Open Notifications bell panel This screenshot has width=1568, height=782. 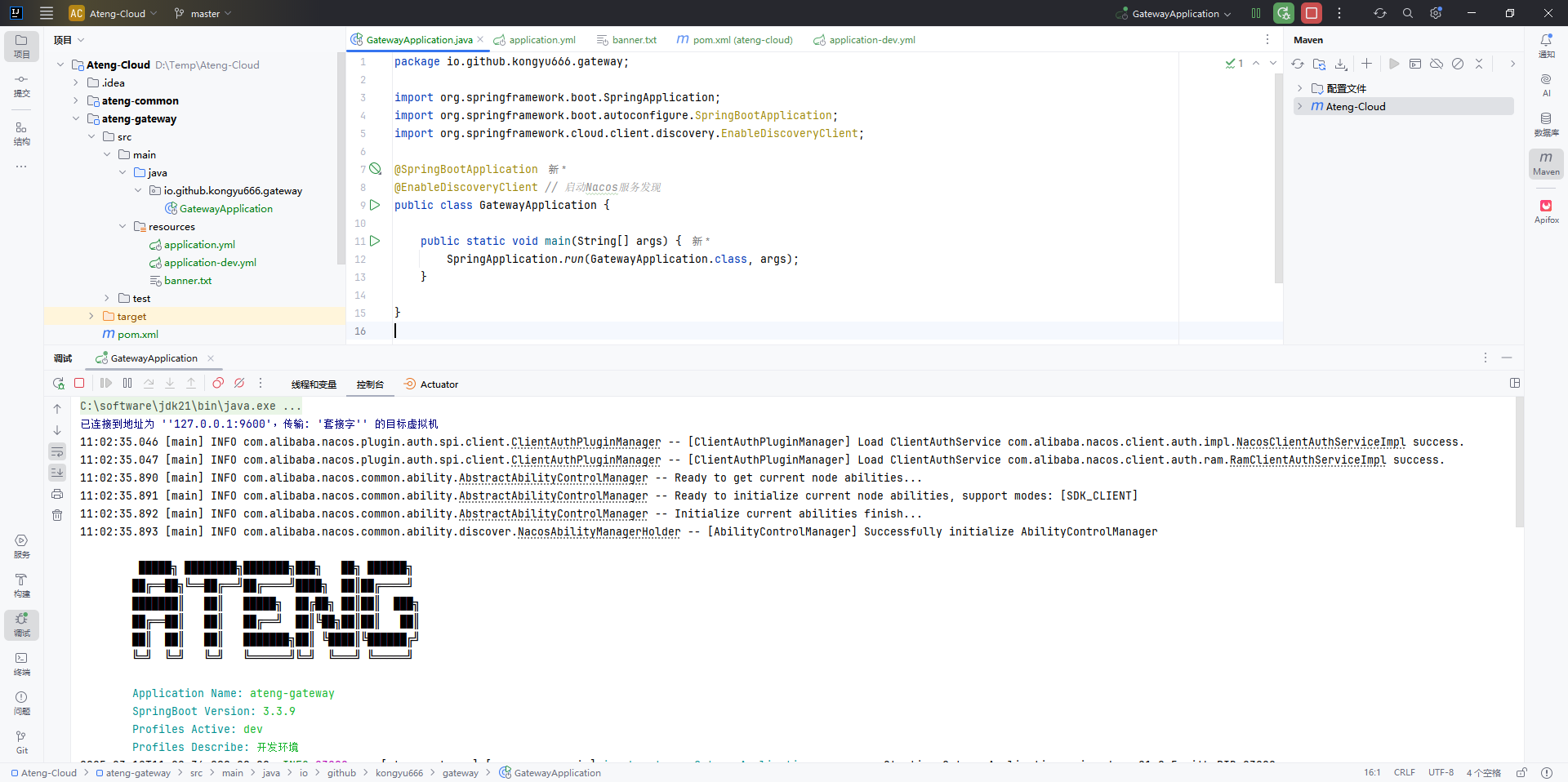[1546, 44]
